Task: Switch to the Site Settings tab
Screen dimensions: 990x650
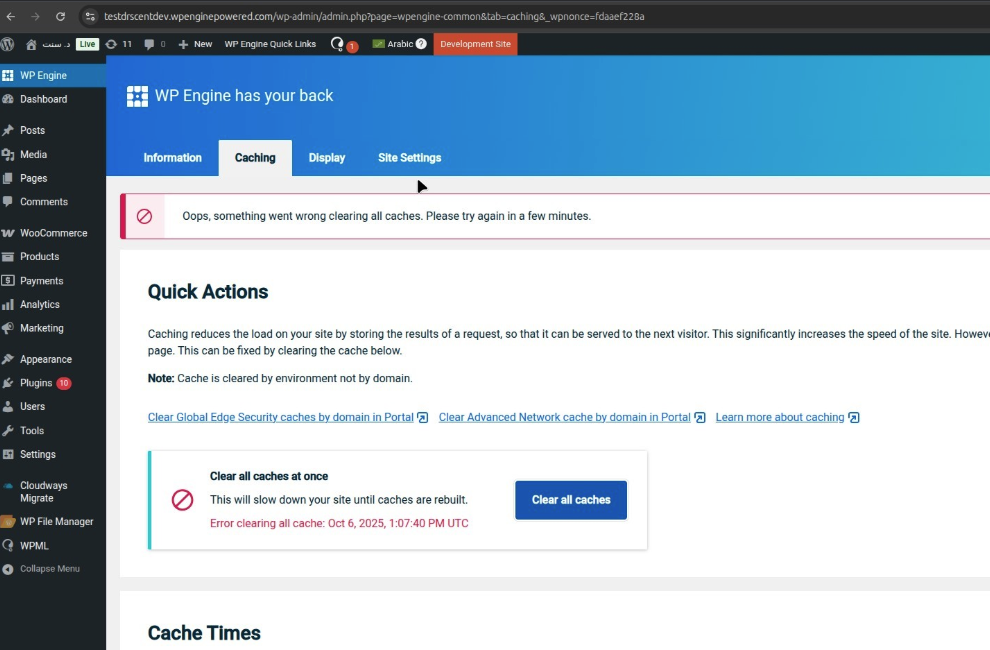Action: [409, 158]
